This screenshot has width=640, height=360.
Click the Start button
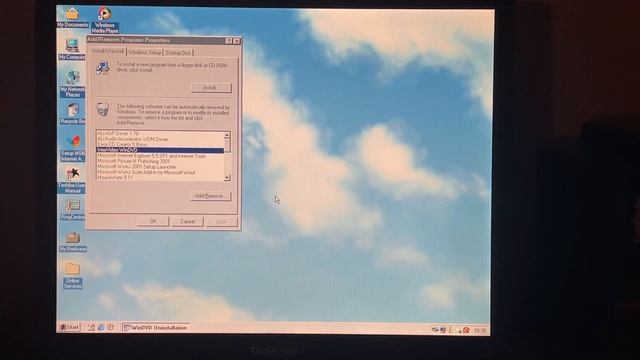point(69,327)
